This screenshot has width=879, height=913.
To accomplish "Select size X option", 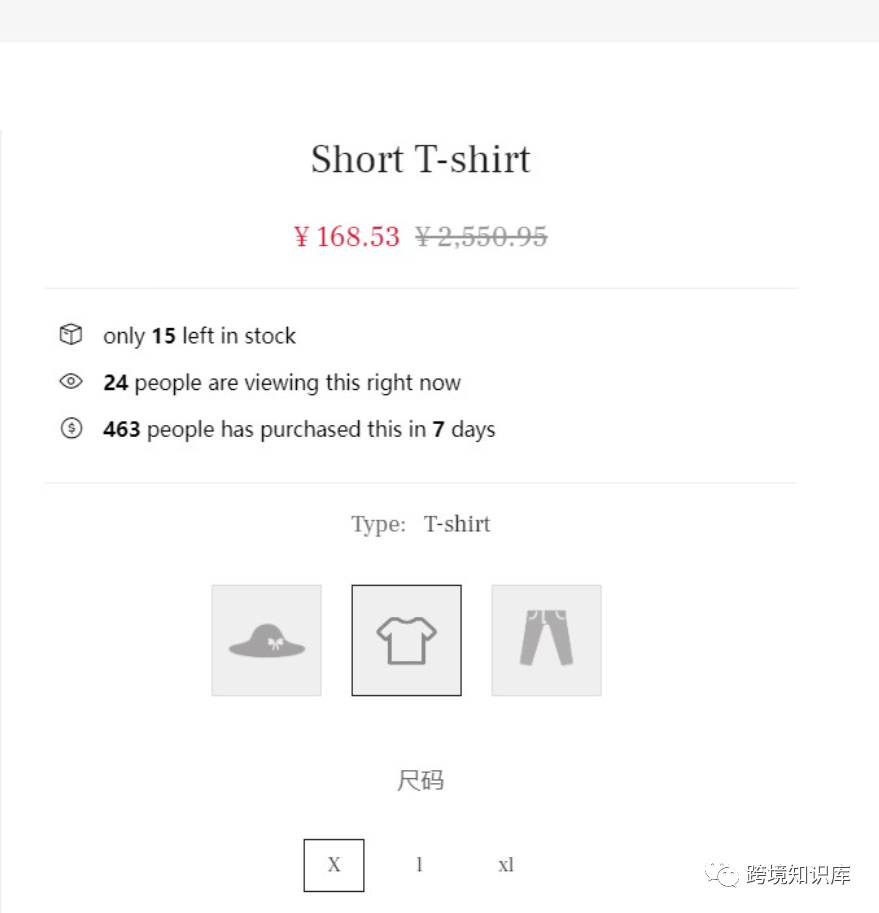I will click(x=334, y=865).
